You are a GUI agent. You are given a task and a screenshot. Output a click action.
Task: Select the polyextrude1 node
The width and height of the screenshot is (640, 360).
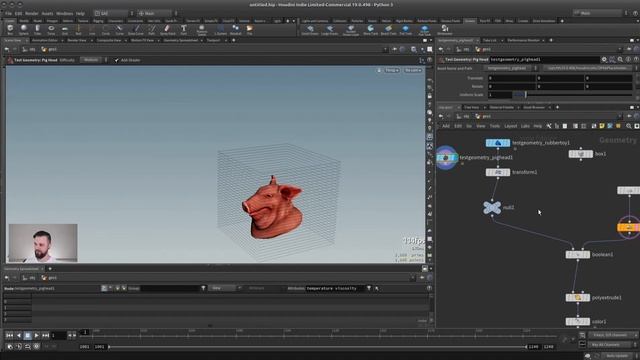pyautogui.click(x=578, y=298)
